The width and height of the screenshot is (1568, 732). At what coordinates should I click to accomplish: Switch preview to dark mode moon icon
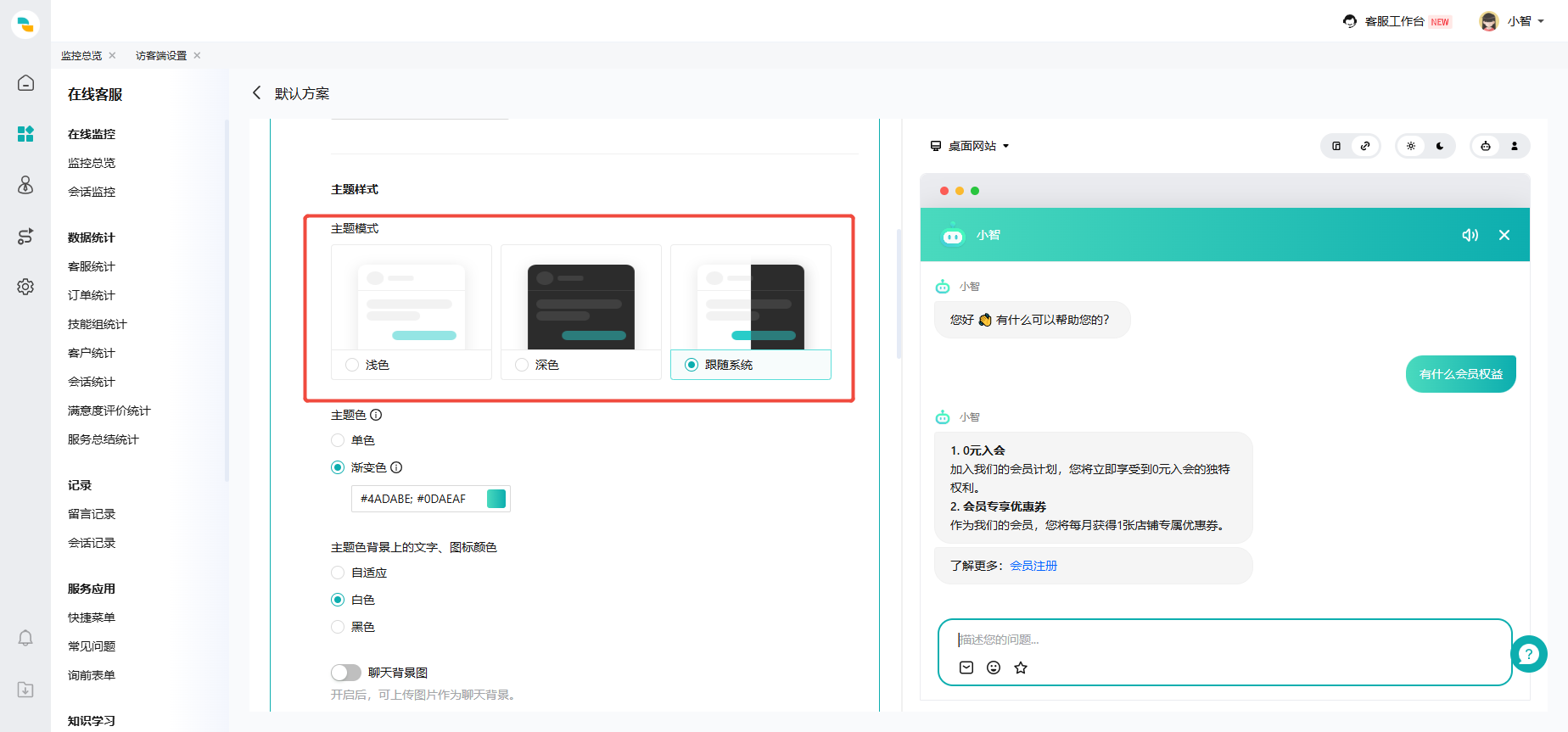pyautogui.click(x=1440, y=146)
